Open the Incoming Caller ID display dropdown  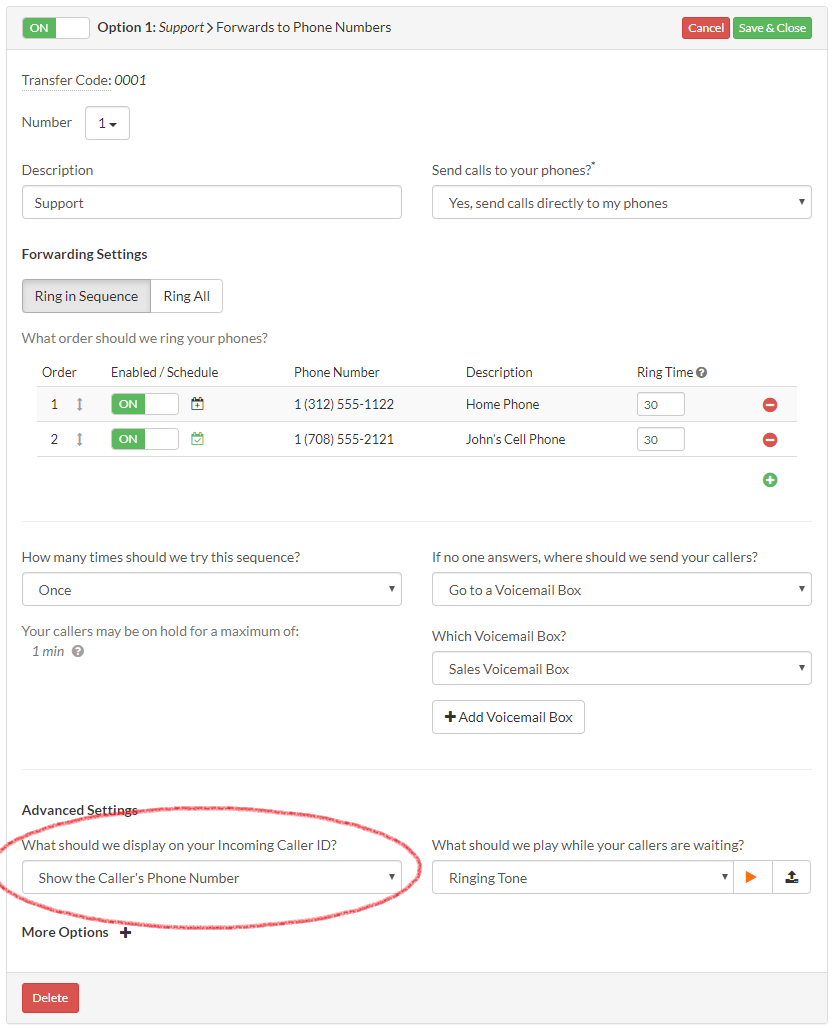(x=212, y=877)
